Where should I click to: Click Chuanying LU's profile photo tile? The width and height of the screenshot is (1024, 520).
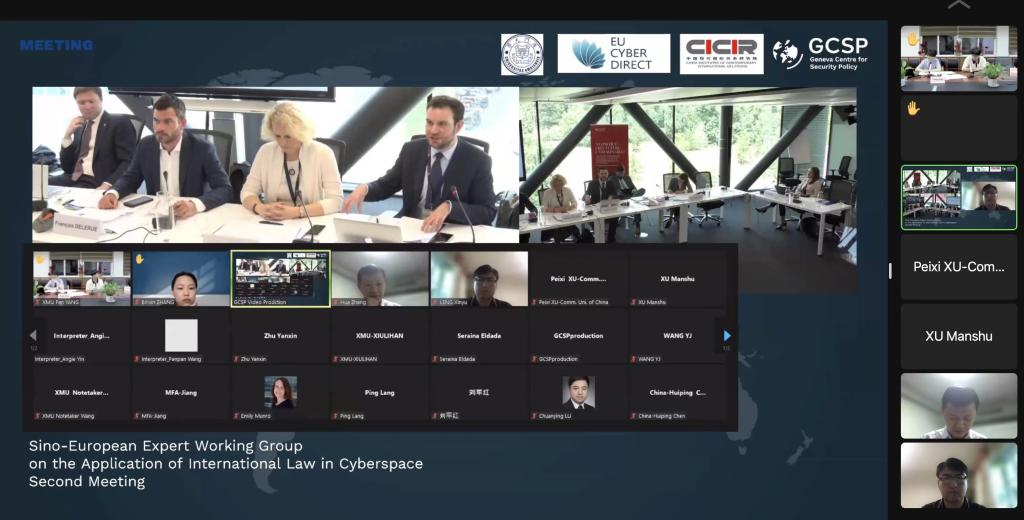click(x=578, y=392)
